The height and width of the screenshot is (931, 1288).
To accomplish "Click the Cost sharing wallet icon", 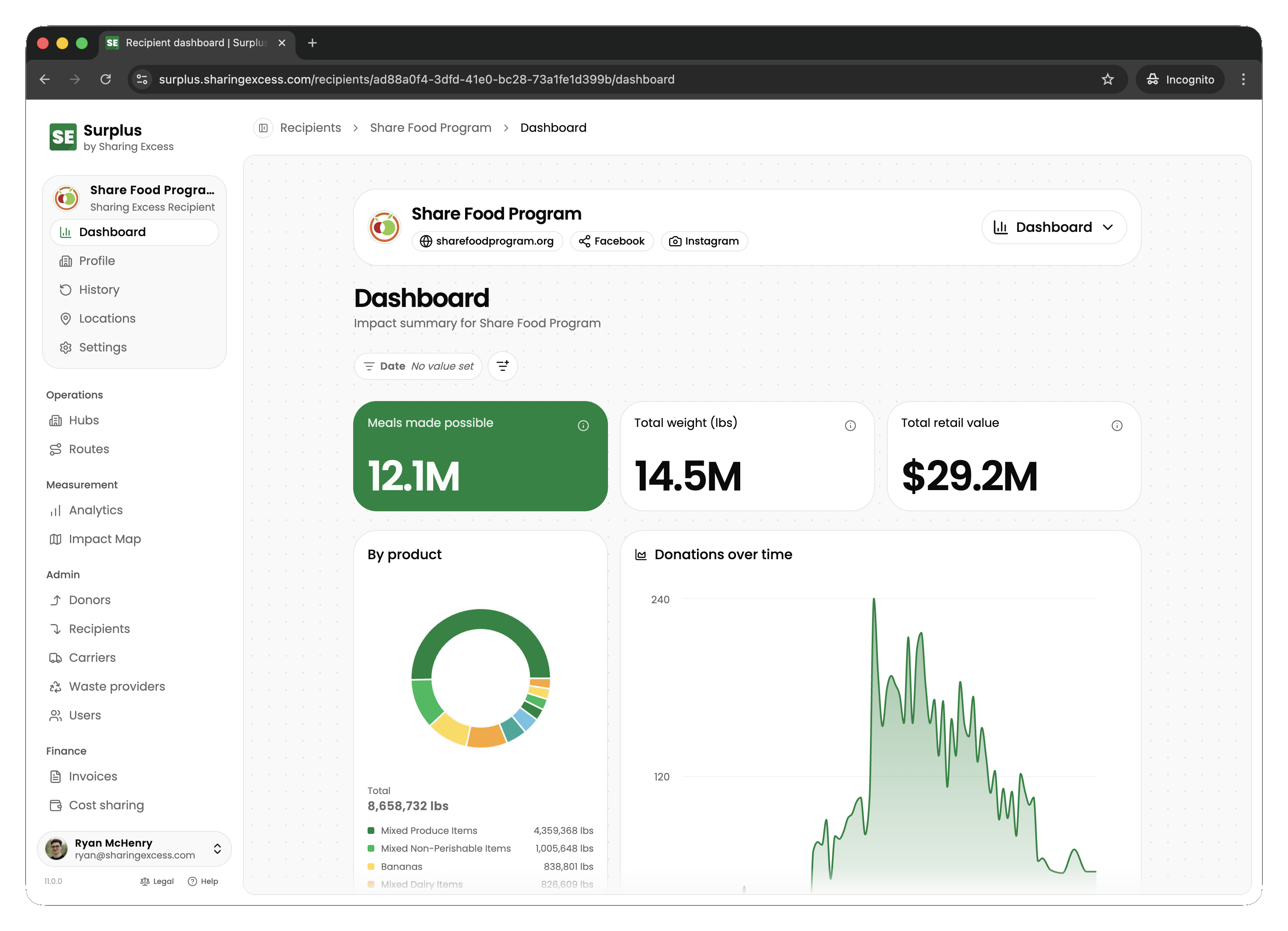I will 56,806.
